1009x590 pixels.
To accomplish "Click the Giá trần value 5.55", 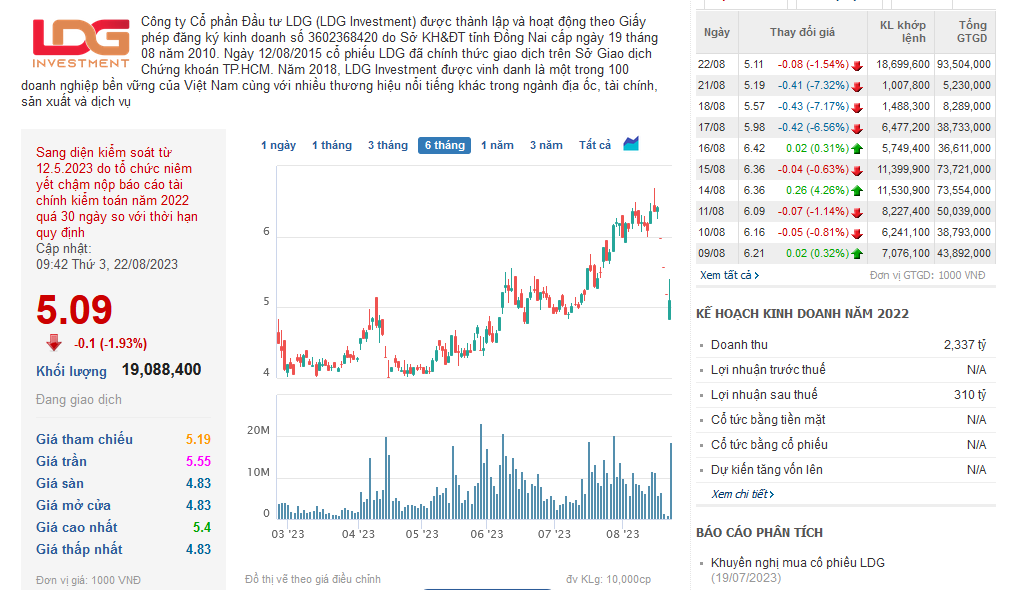I will coord(198,461).
